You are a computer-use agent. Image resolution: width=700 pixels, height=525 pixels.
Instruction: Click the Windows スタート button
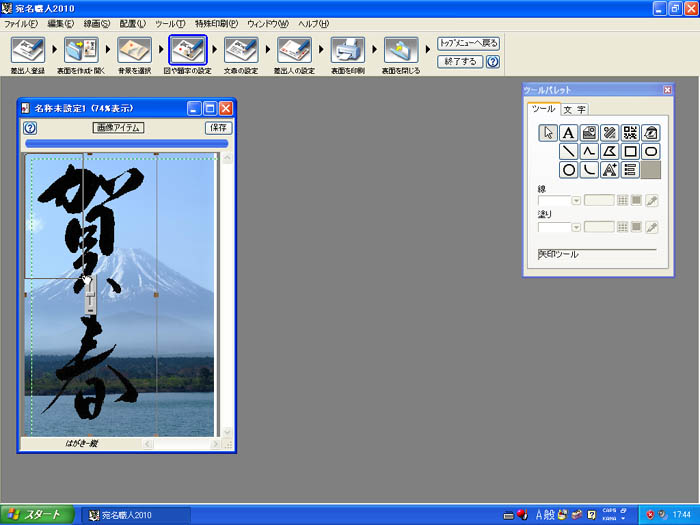pyautogui.click(x=38, y=514)
